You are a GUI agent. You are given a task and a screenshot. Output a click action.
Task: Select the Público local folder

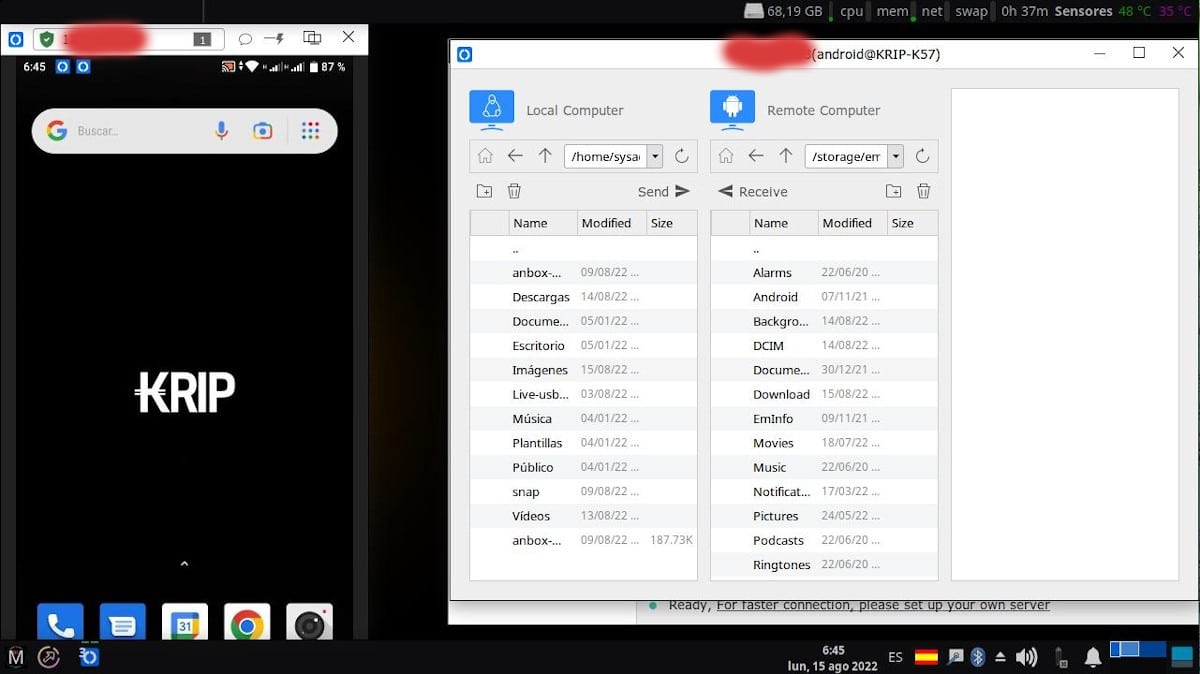pyautogui.click(x=584, y=467)
